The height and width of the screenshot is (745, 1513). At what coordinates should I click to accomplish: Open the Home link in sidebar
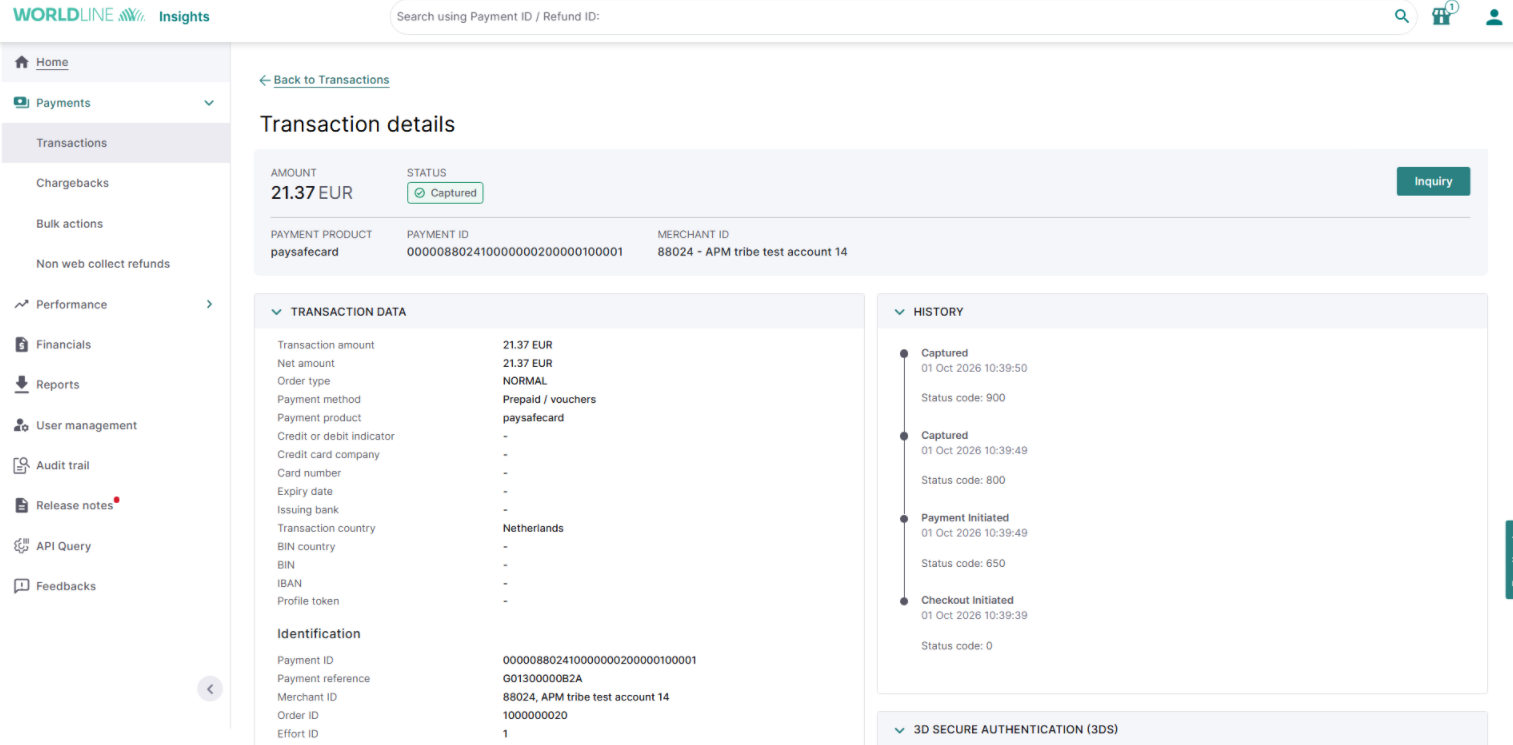pyautogui.click(x=52, y=62)
